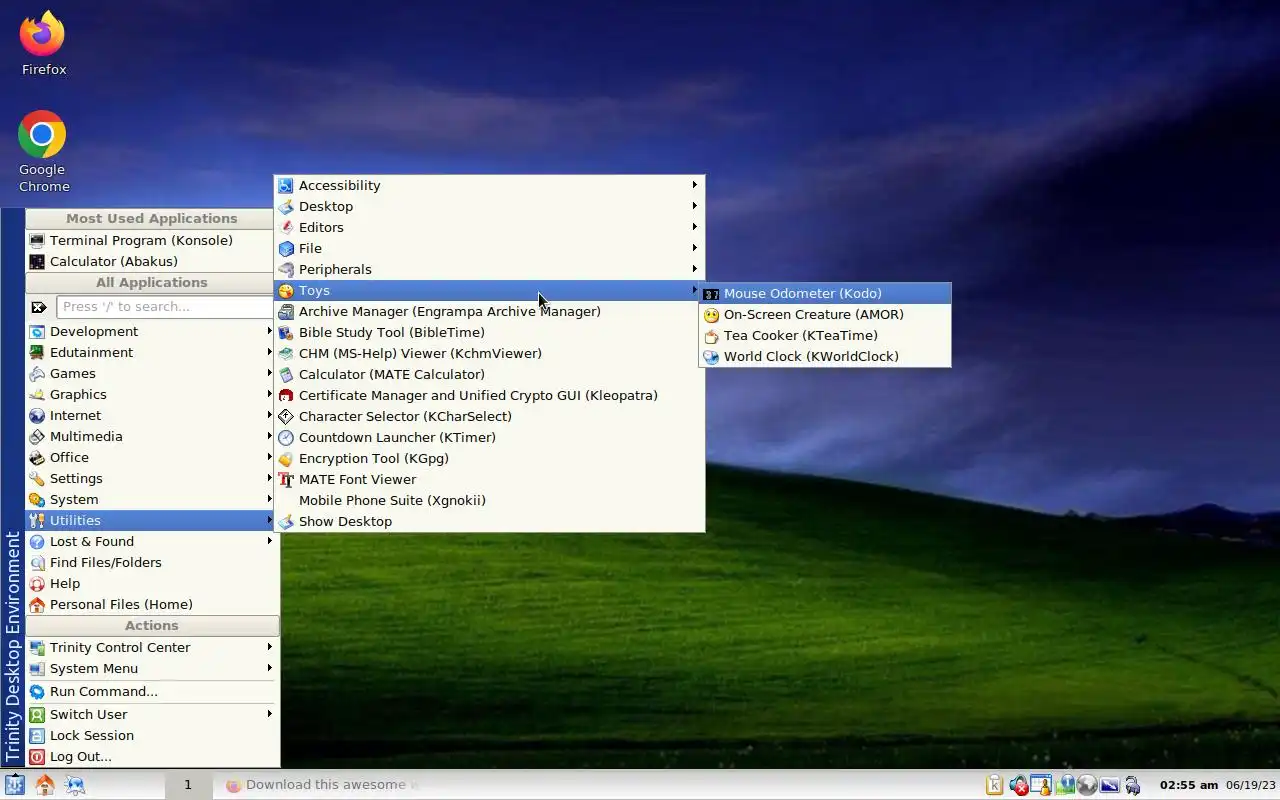Open the File submenu in Utilities

(x=489, y=248)
